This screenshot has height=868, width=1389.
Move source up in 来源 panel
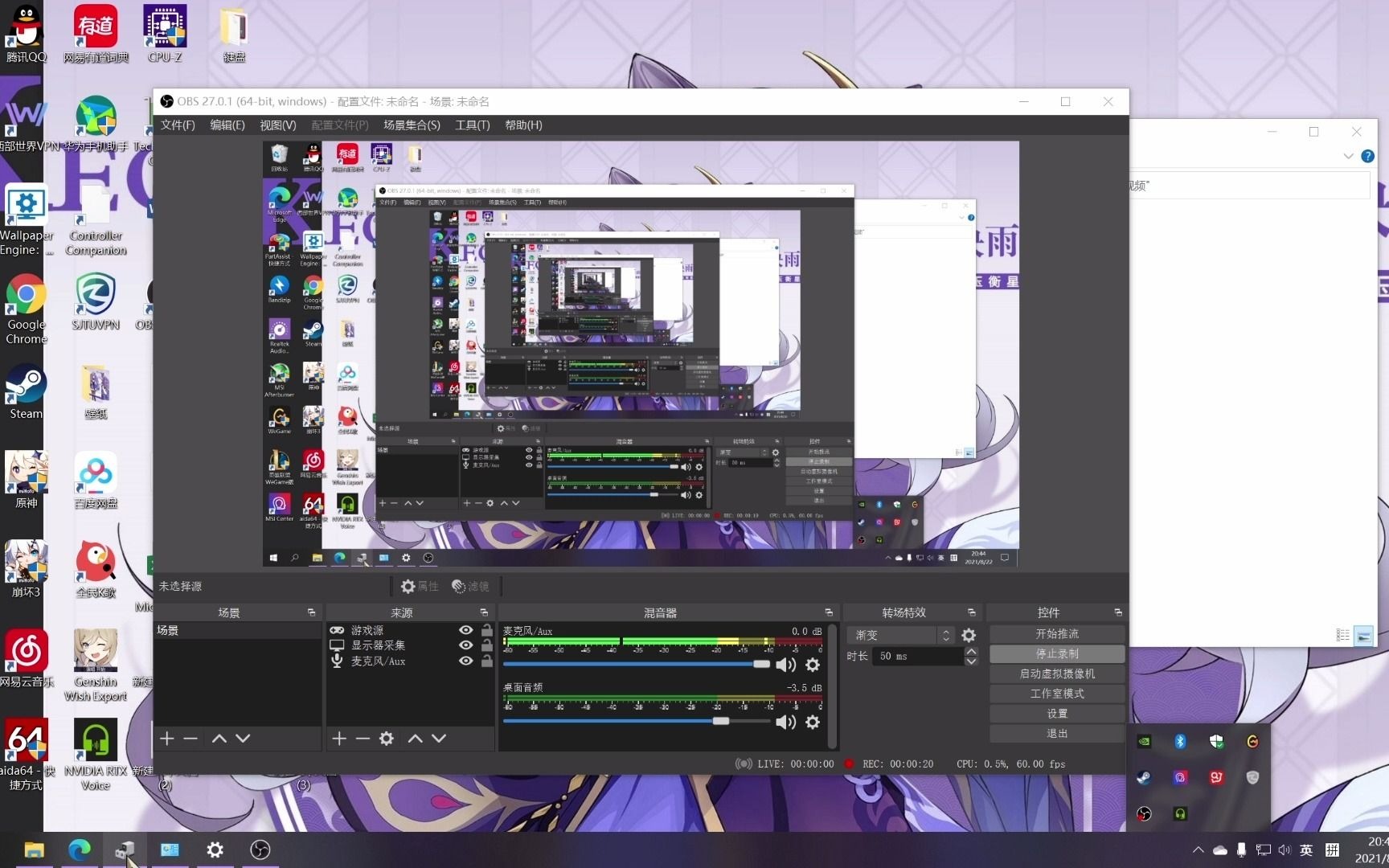(415, 738)
